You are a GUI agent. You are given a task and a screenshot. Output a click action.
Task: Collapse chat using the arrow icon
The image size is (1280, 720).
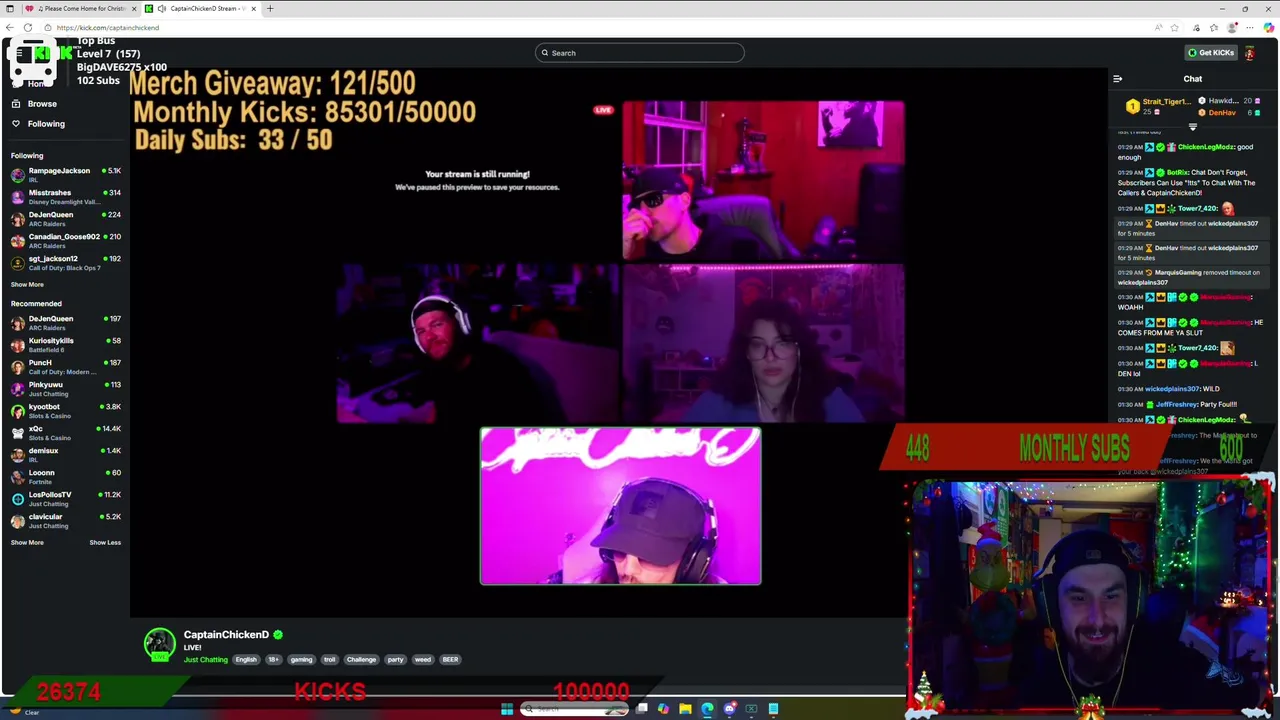(x=1118, y=79)
